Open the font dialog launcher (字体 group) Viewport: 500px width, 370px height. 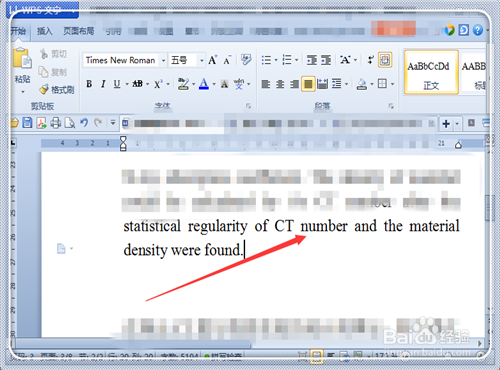pos(248,106)
